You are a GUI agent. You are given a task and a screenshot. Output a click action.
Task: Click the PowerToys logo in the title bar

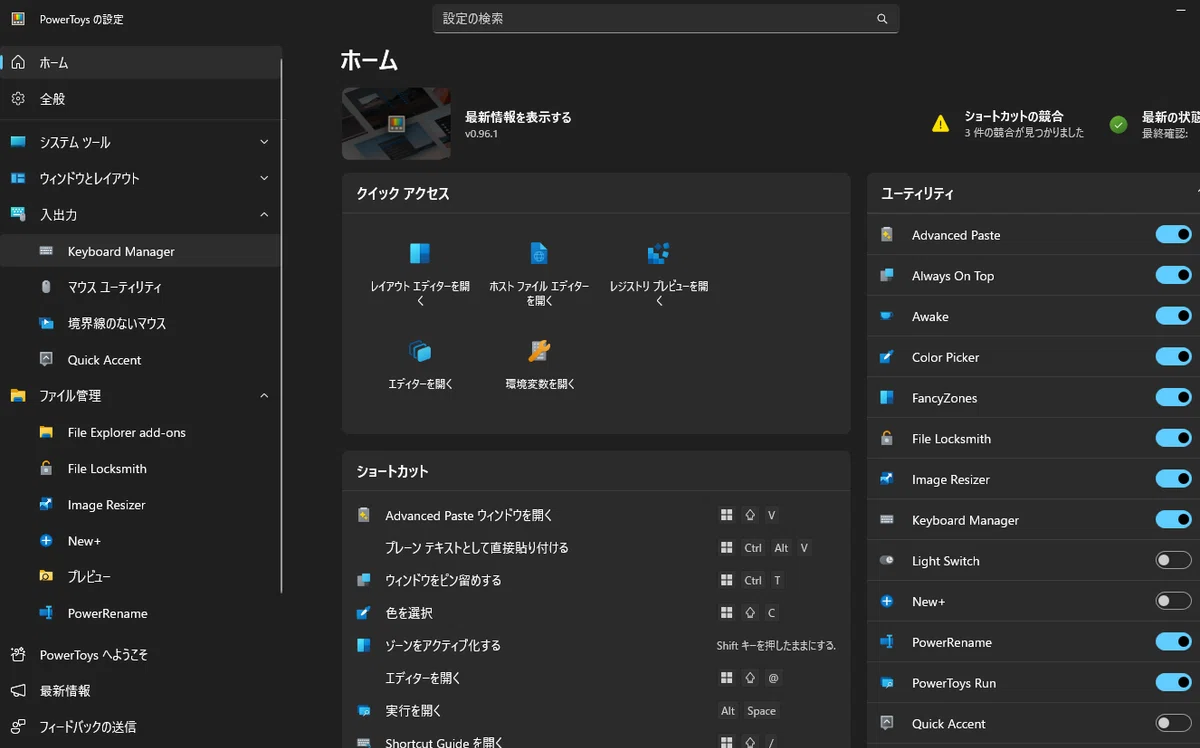click(x=18, y=19)
